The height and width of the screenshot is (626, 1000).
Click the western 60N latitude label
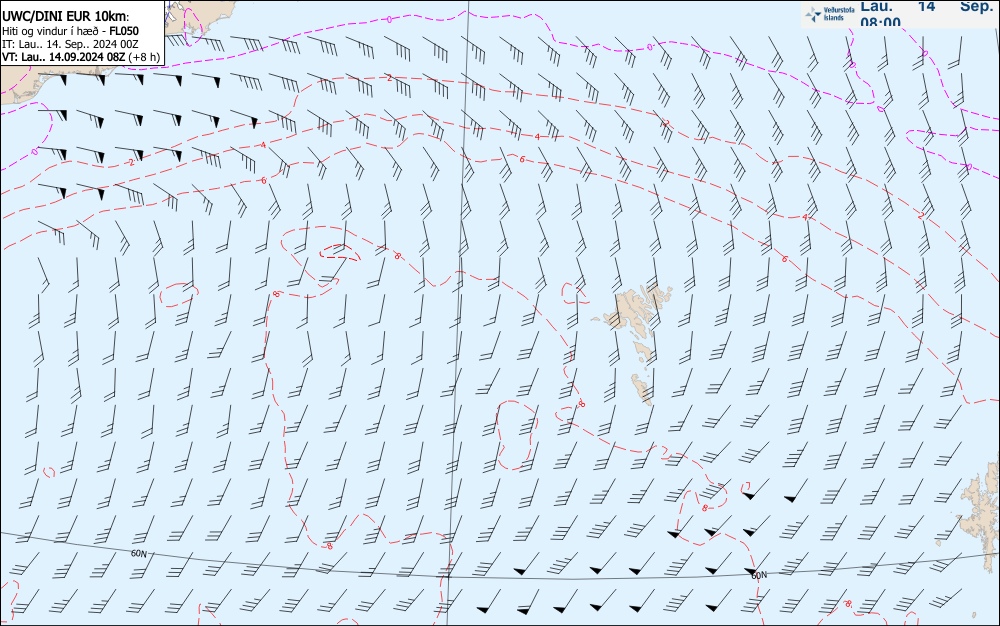138,554
